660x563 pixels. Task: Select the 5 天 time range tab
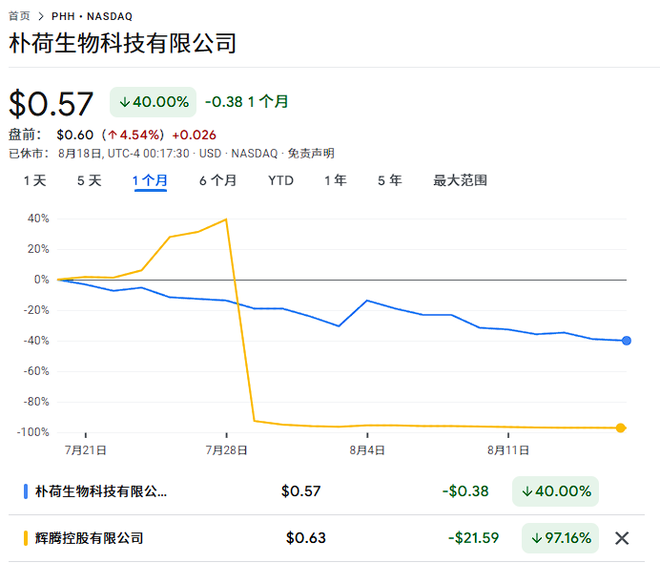[89, 181]
